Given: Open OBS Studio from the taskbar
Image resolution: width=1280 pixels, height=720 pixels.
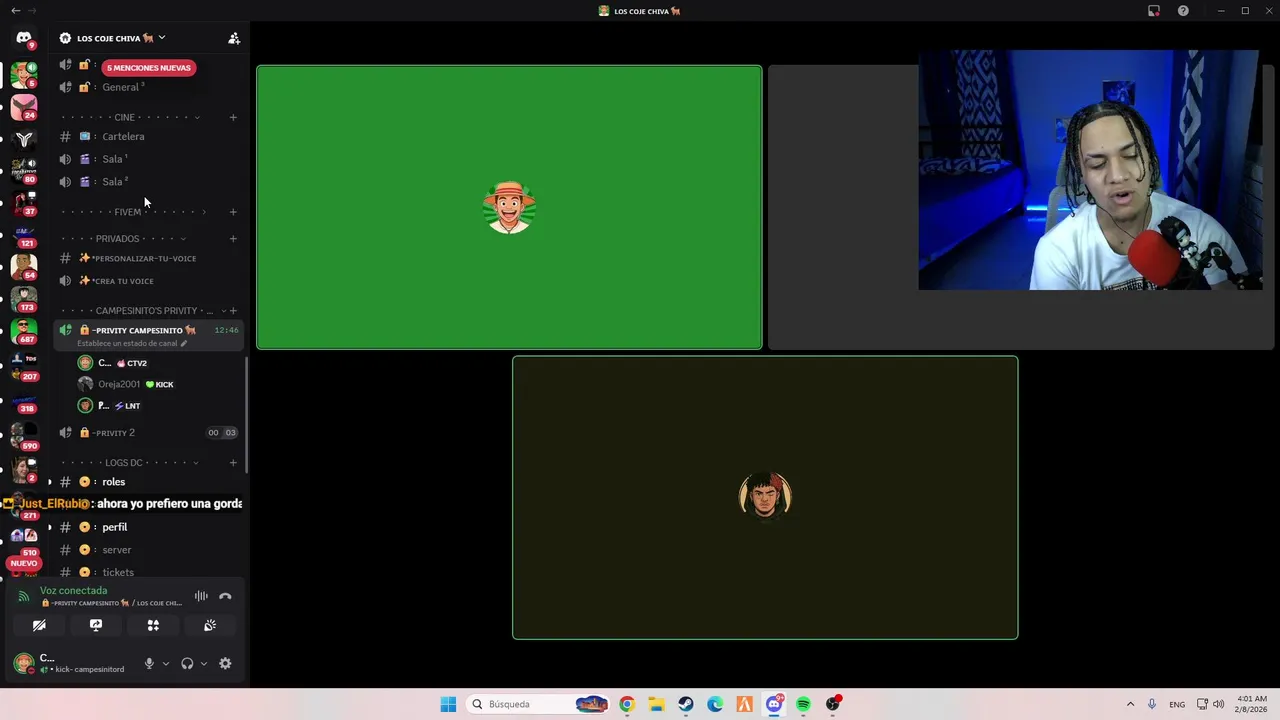Looking at the screenshot, I should point(833,704).
